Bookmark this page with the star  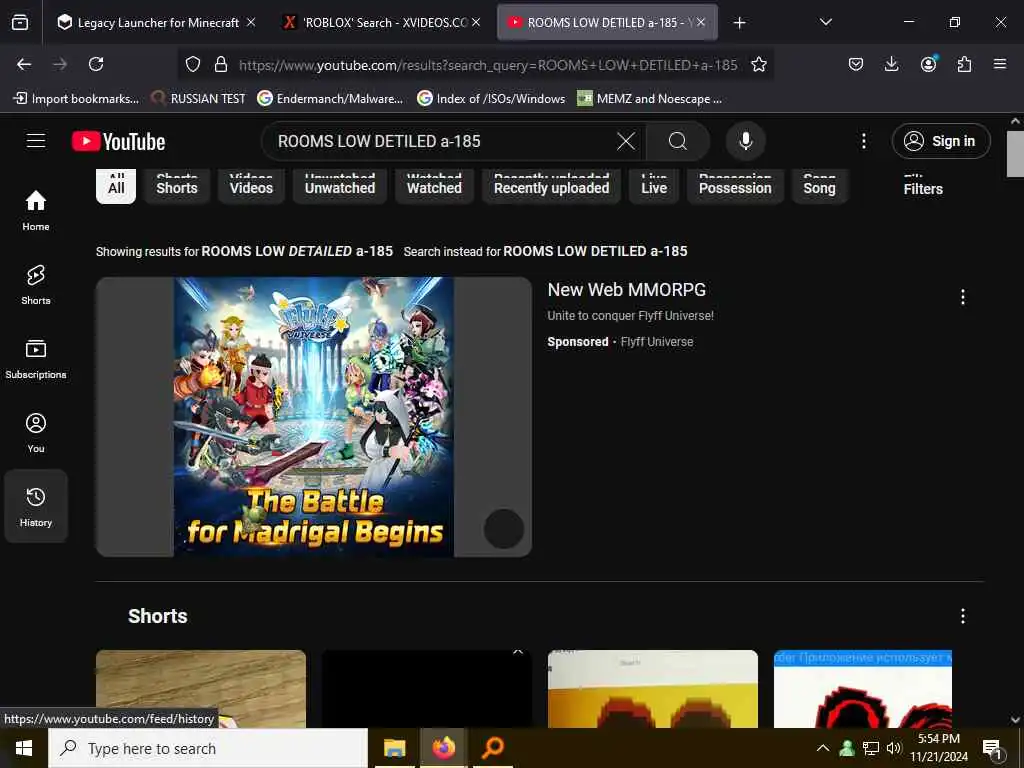[x=758, y=64]
